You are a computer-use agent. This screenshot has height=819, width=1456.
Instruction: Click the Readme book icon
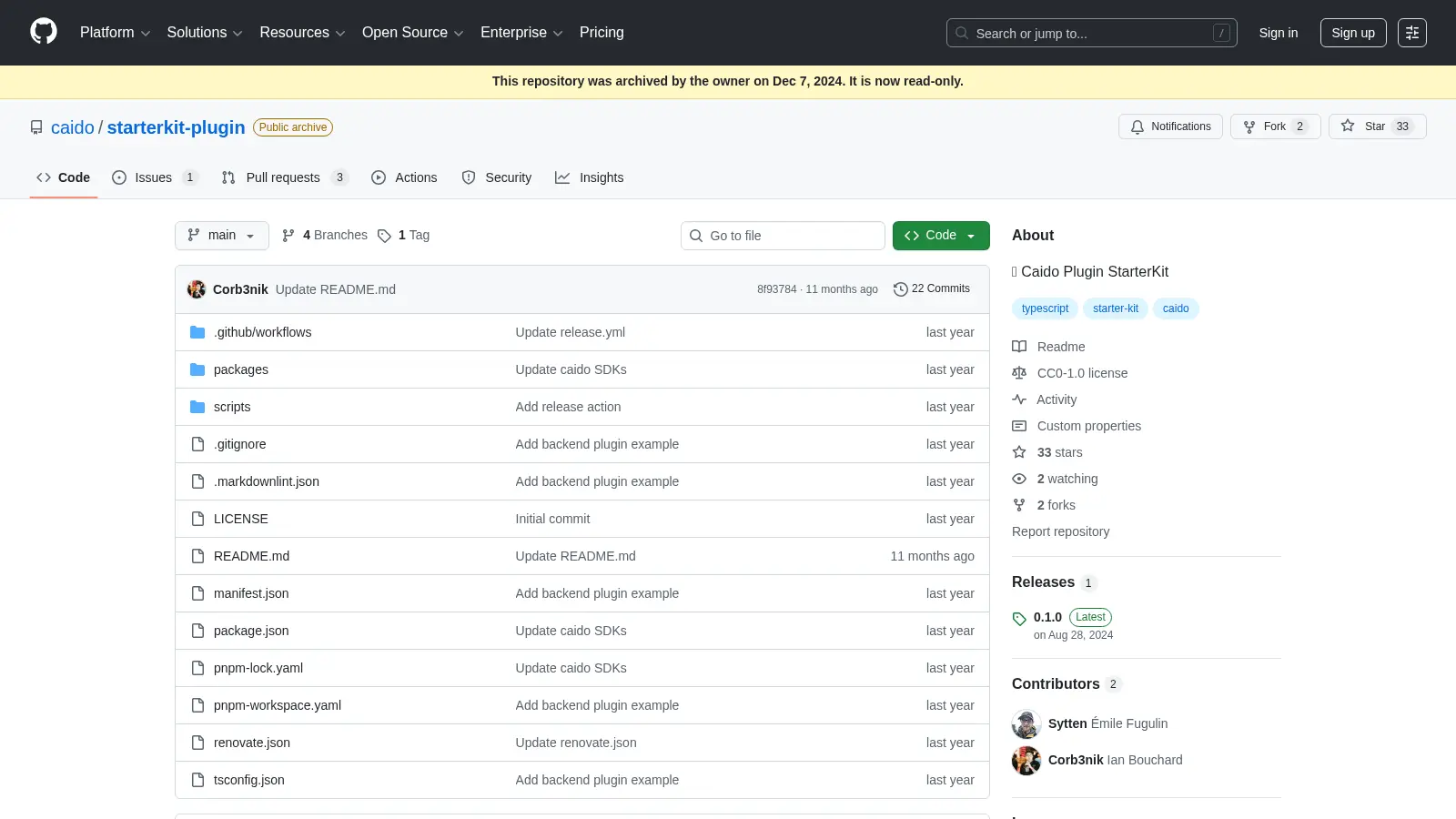point(1019,347)
